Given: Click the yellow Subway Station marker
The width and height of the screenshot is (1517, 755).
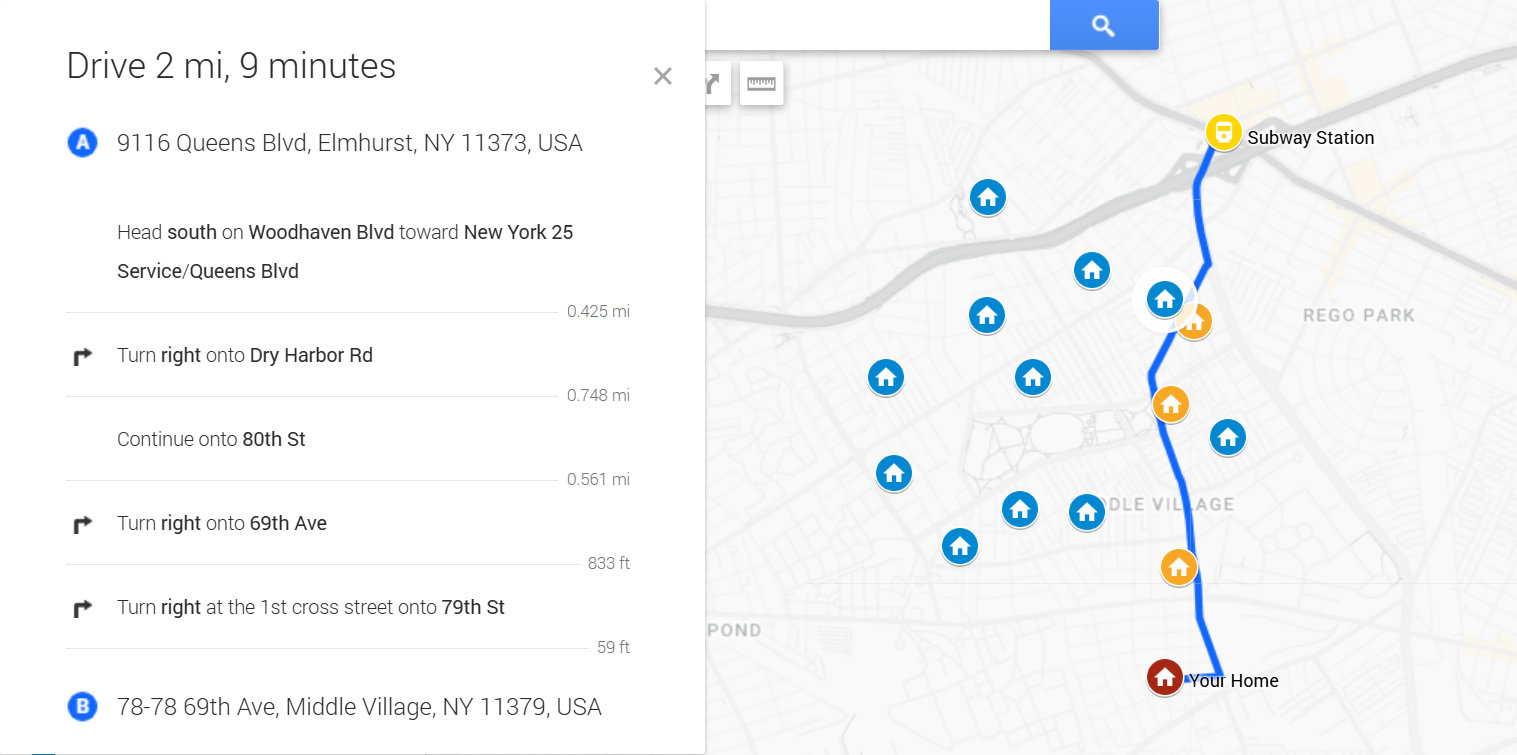Looking at the screenshot, I should [x=1223, y=132].
